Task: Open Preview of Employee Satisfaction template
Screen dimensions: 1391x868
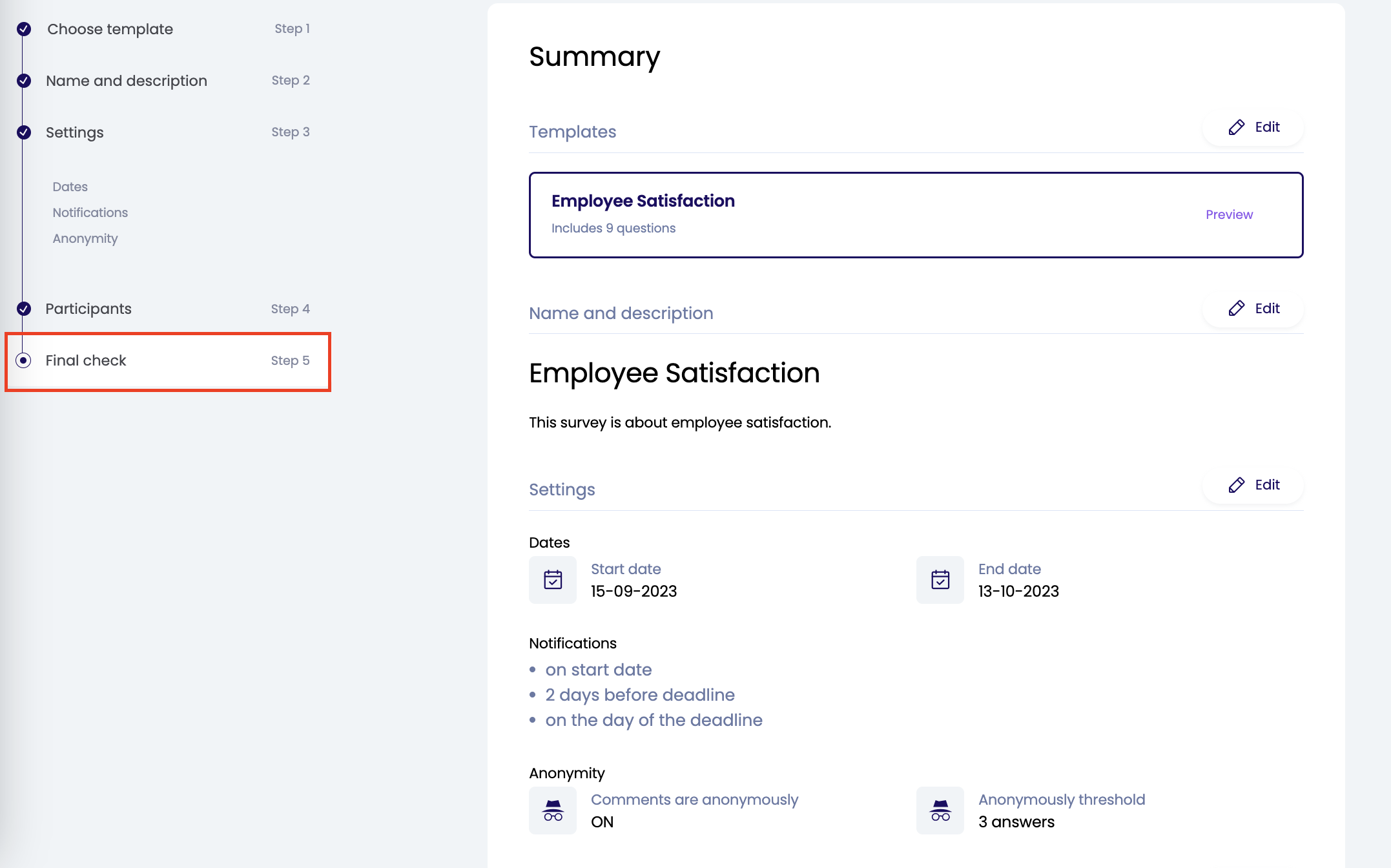Action: coord(1229,214)
